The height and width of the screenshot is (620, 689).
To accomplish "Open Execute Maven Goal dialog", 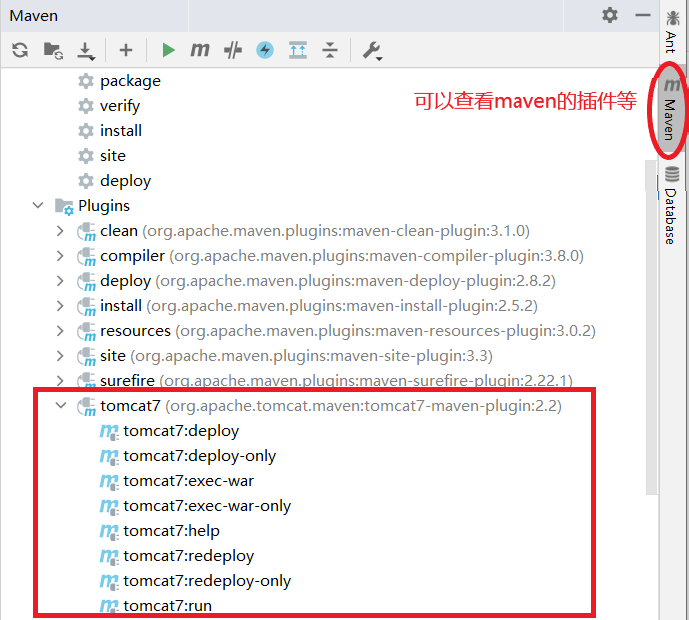I will (200, 50).
